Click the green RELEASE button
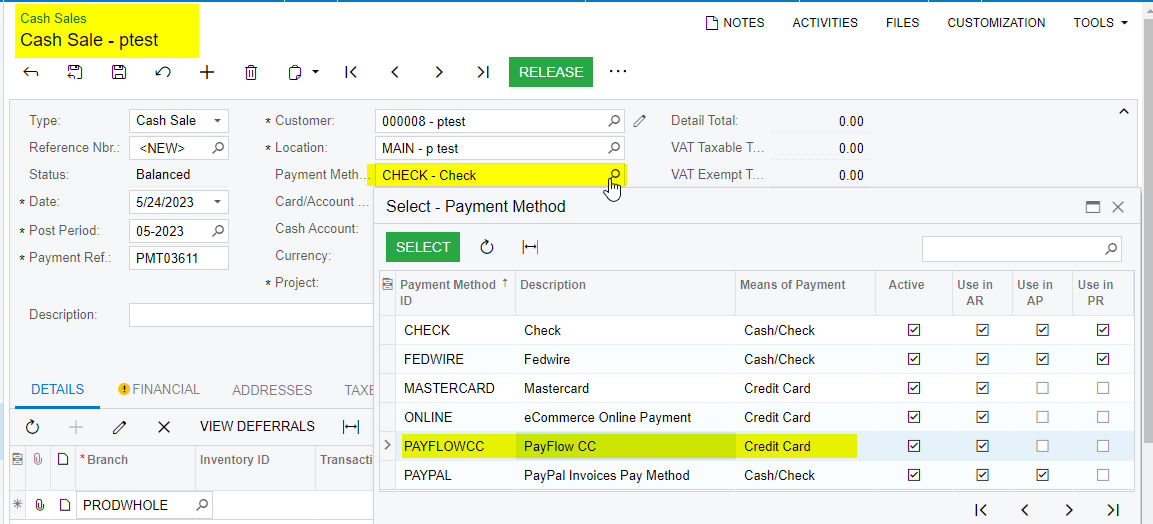Screen dimensions: 1153x524 [551, 72]
